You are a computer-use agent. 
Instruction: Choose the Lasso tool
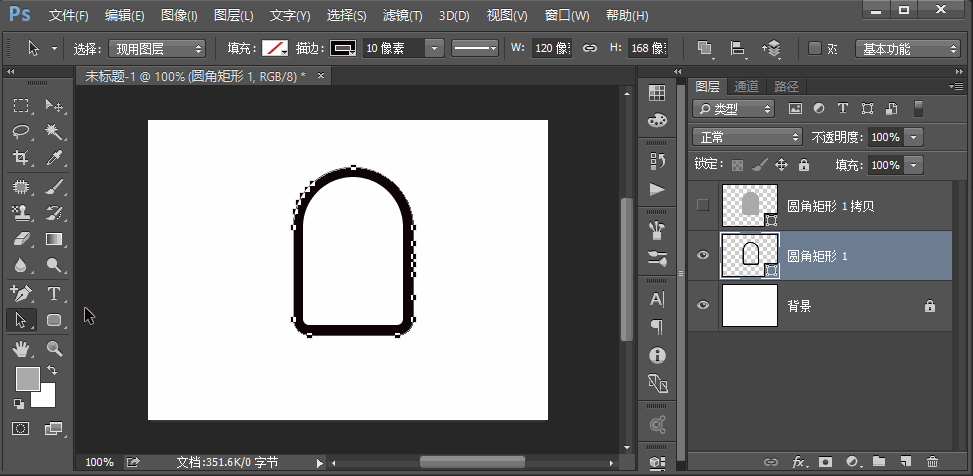tap(21, 132)
